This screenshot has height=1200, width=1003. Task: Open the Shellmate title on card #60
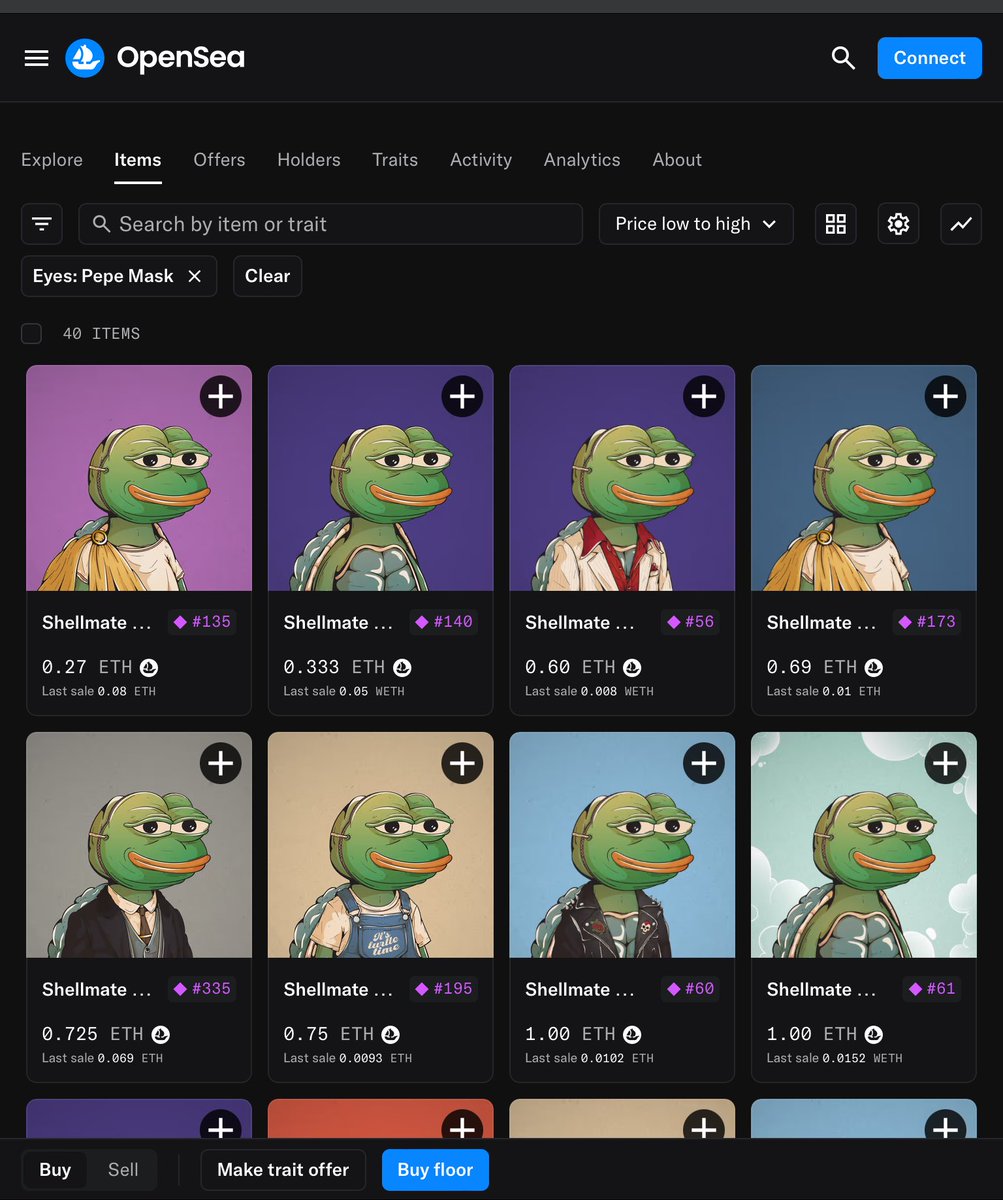(x=580, y=989)
